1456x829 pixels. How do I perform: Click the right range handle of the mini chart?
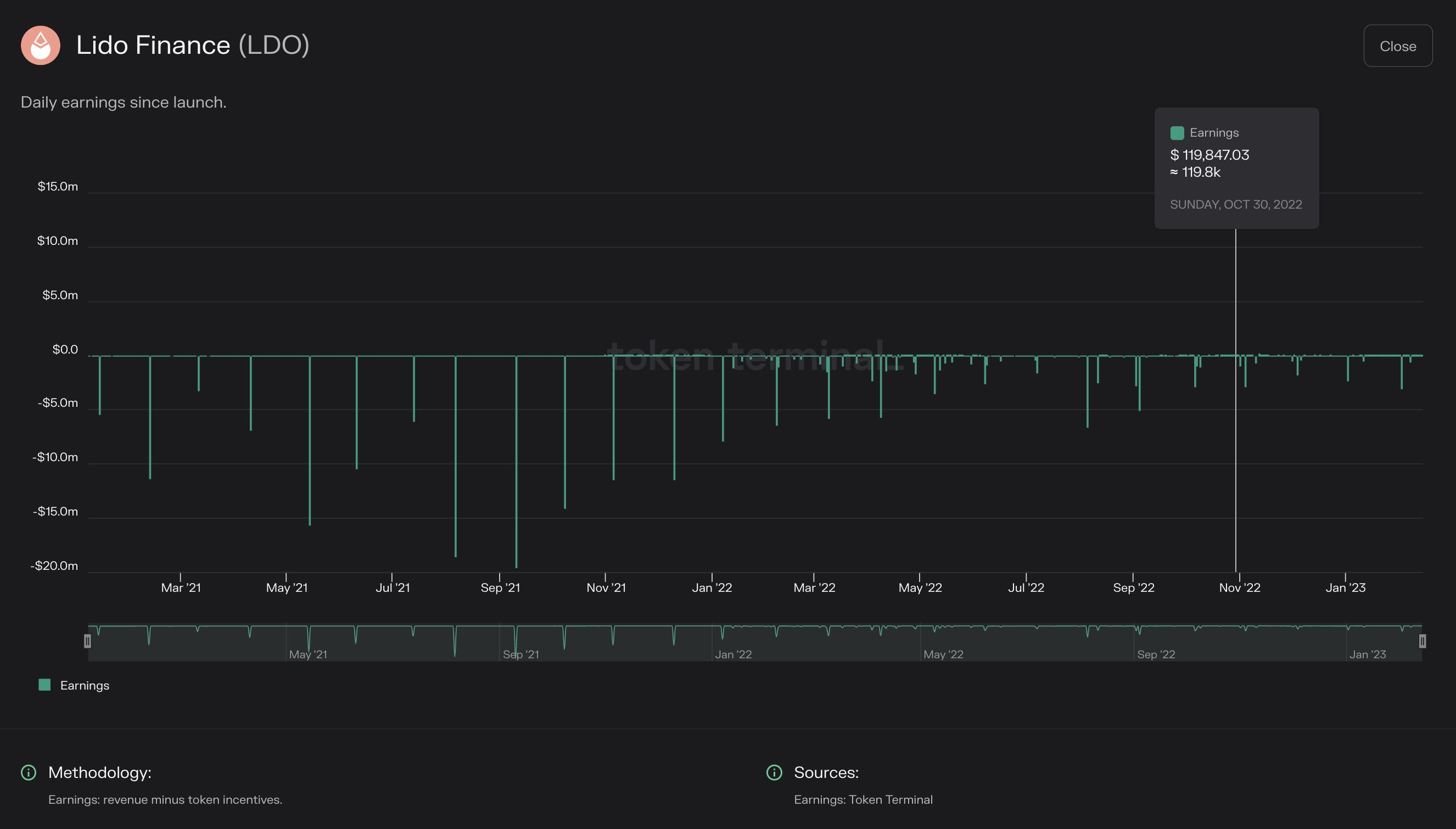[x=1422, y=641]
